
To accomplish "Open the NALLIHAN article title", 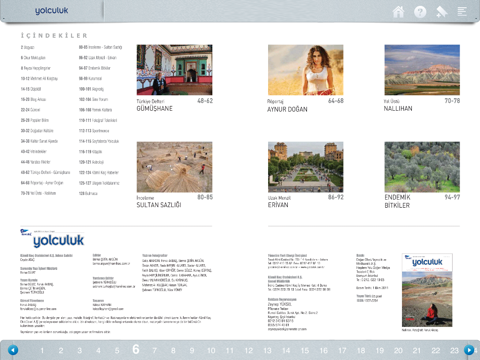I will 398,109.
